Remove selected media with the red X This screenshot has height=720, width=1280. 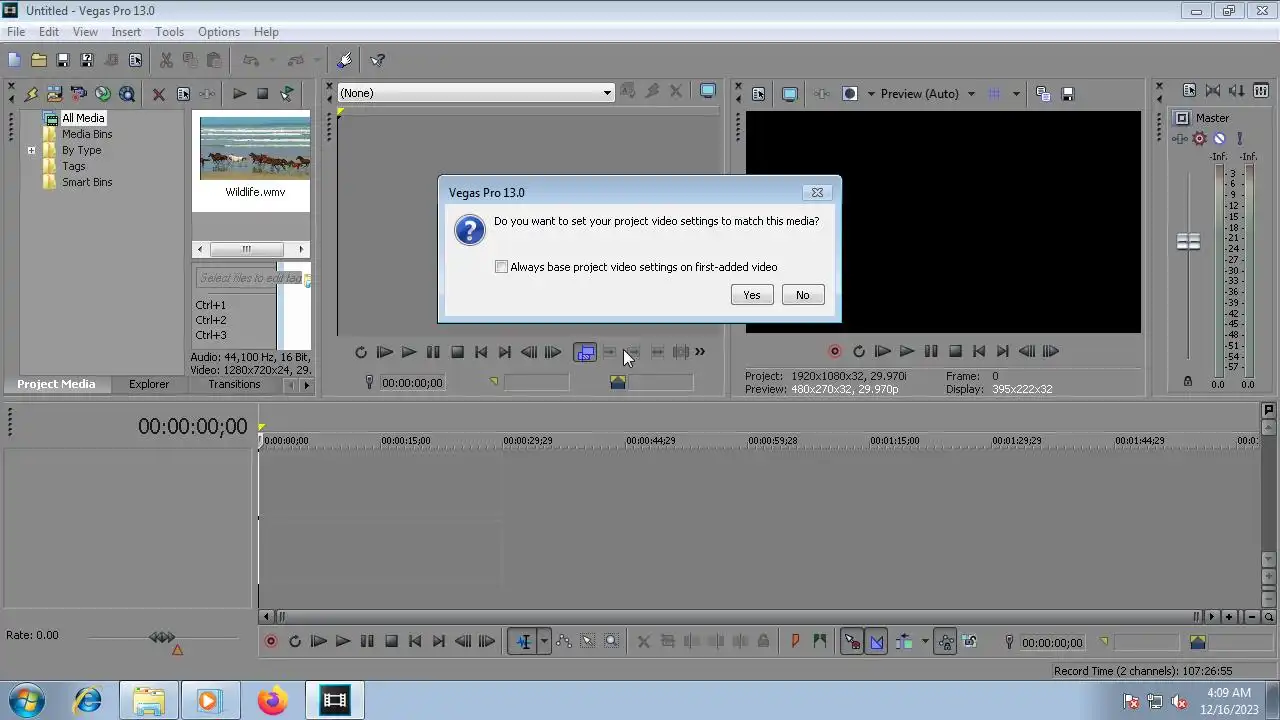[x=158, y=94]
